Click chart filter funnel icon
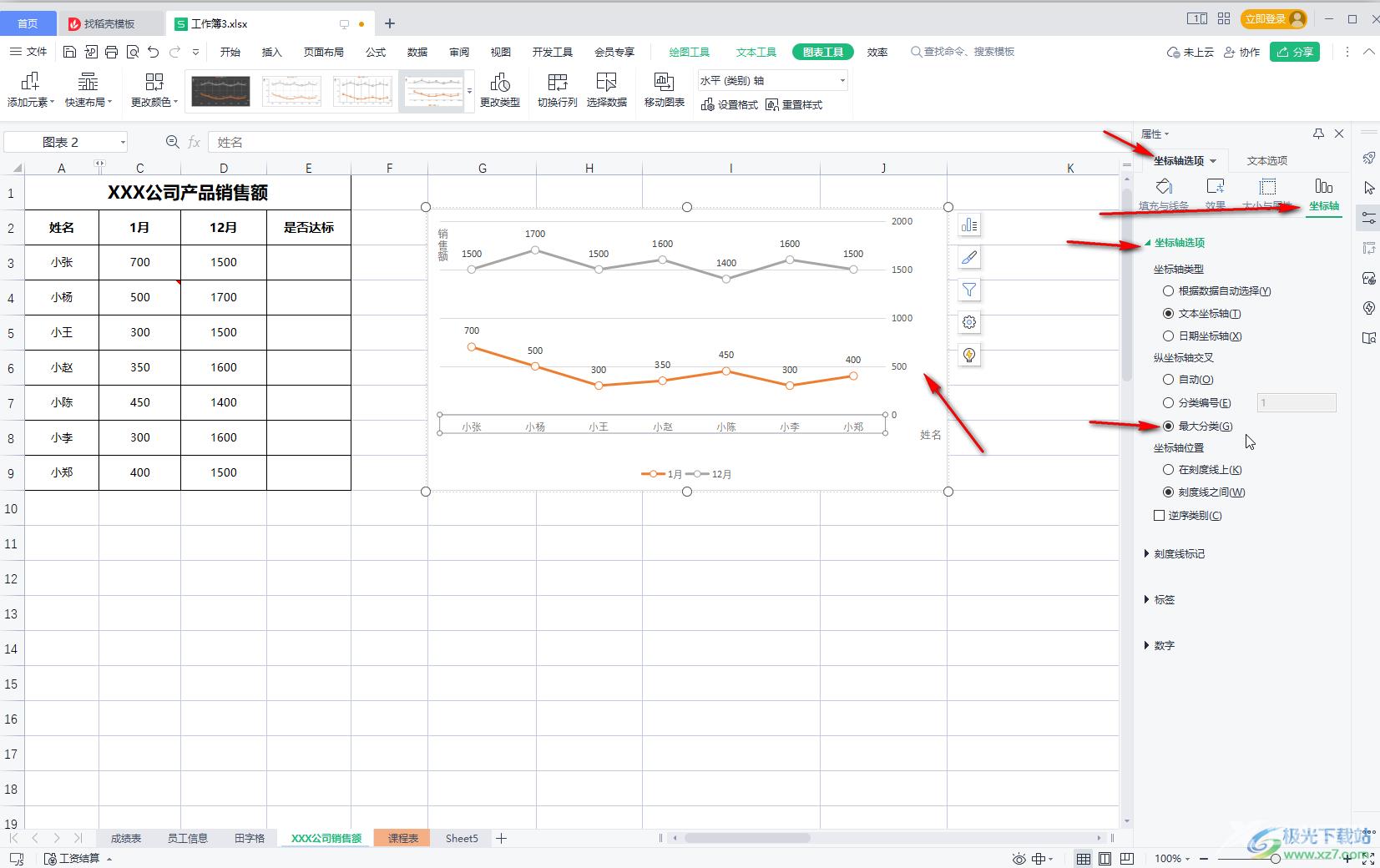The height and width of the screenshot is (868, 1380). pos(969,290)
